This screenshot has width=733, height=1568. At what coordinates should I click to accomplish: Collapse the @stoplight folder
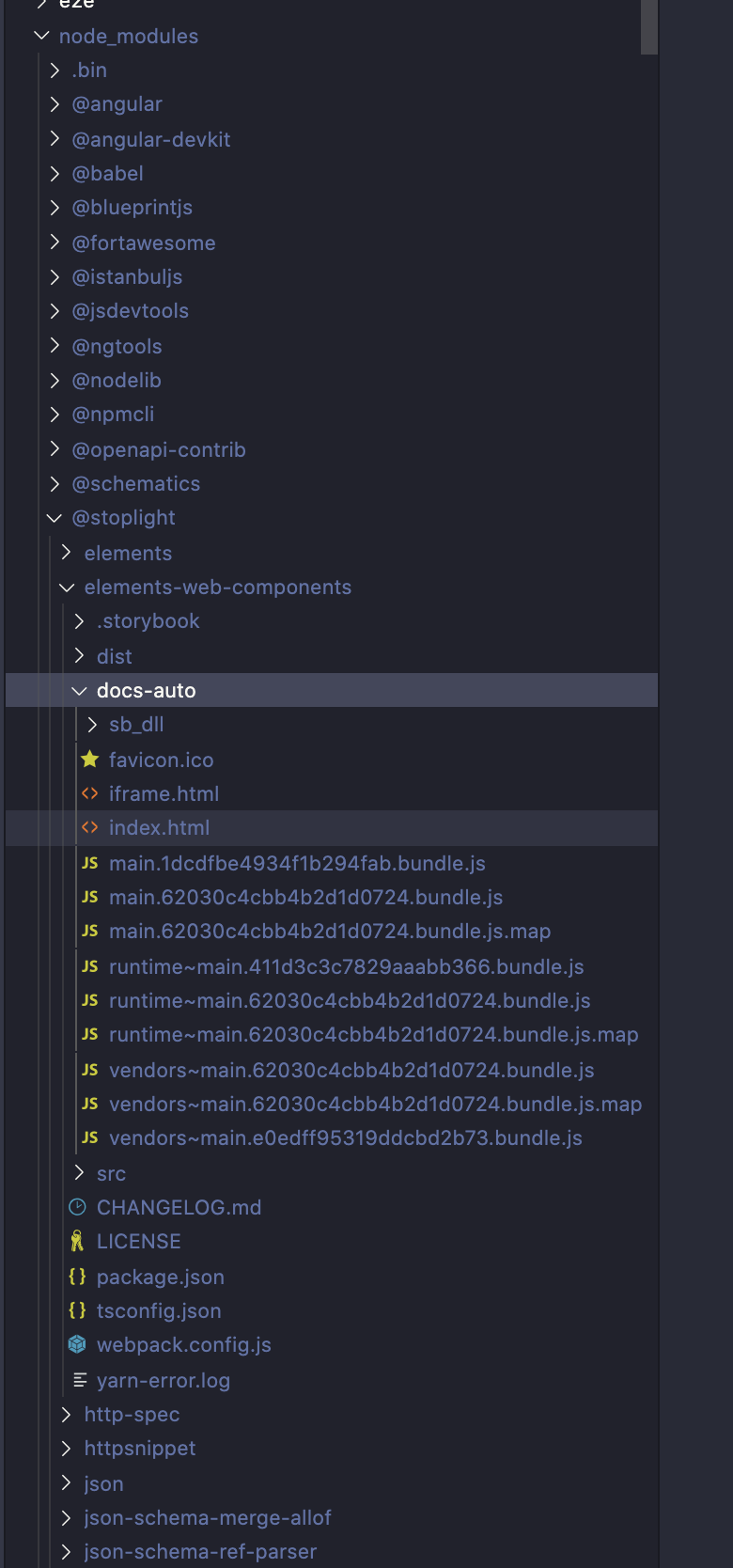[x=54, y=517]
